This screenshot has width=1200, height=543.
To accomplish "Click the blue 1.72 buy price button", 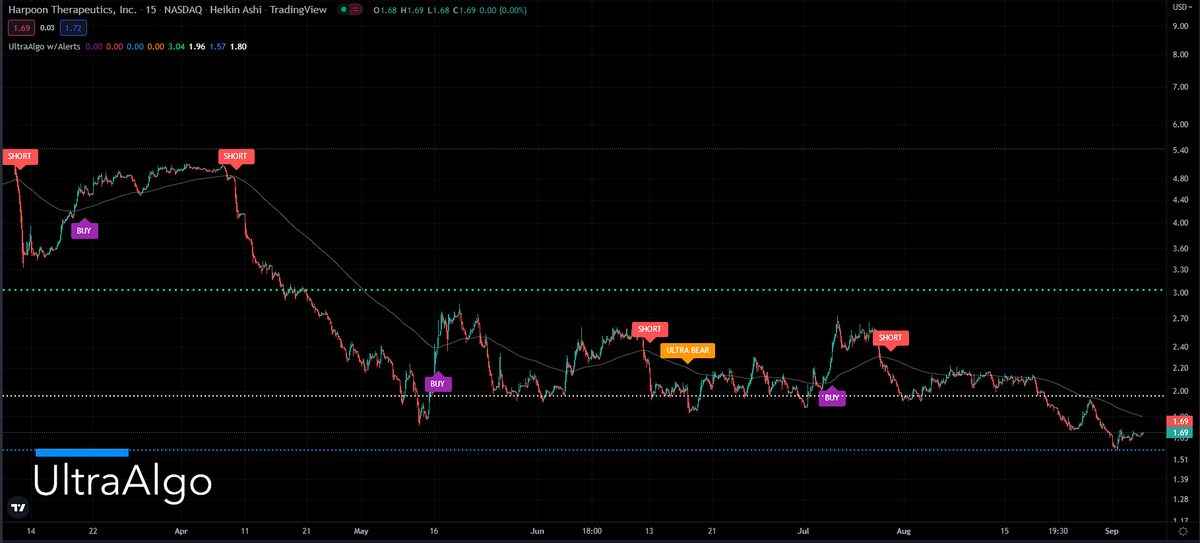I will 71,28.
